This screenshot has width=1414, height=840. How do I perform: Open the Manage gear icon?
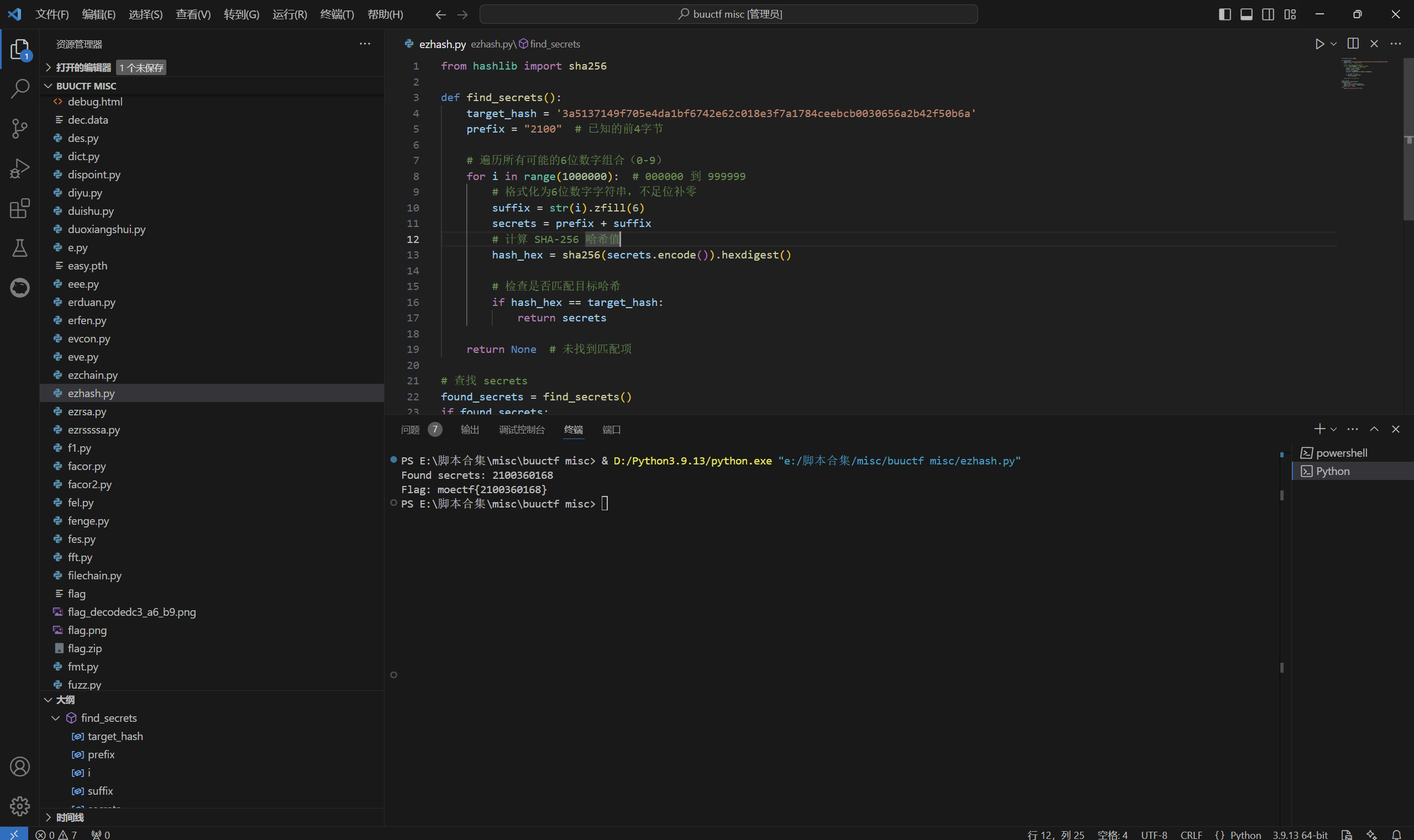[x=20, y=806]
